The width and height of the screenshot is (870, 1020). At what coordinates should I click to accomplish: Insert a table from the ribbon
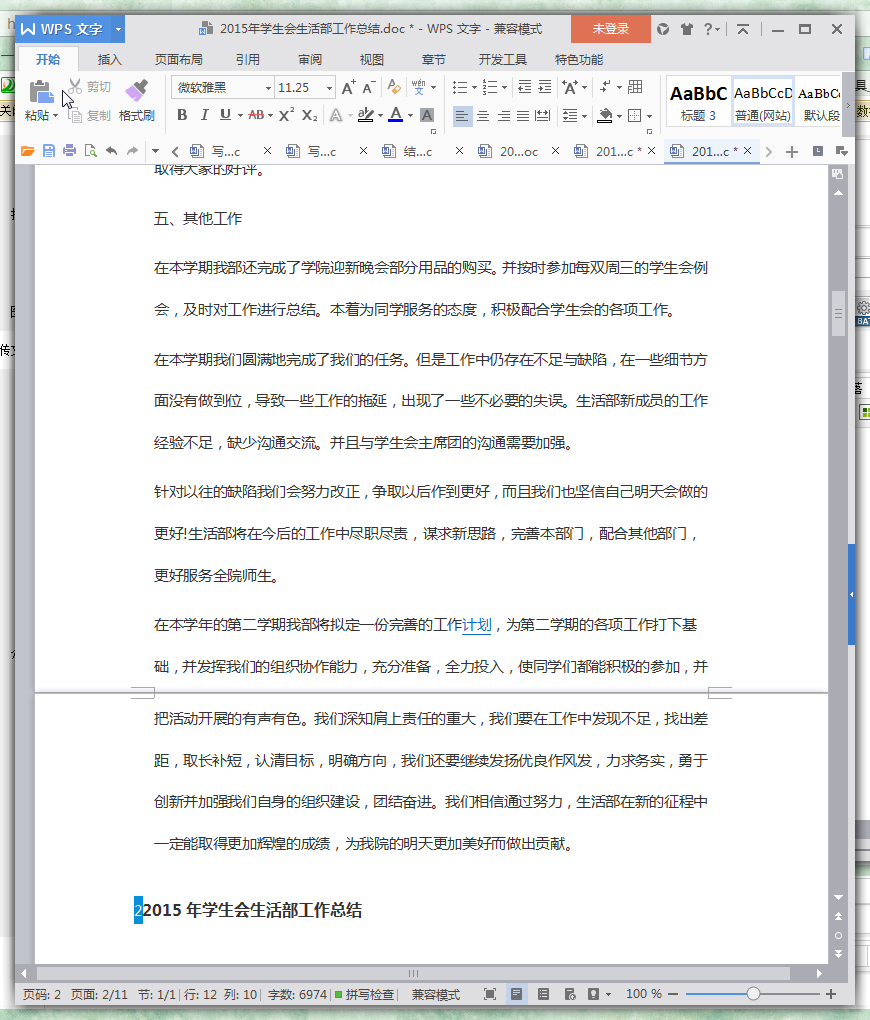pos(636,87)
